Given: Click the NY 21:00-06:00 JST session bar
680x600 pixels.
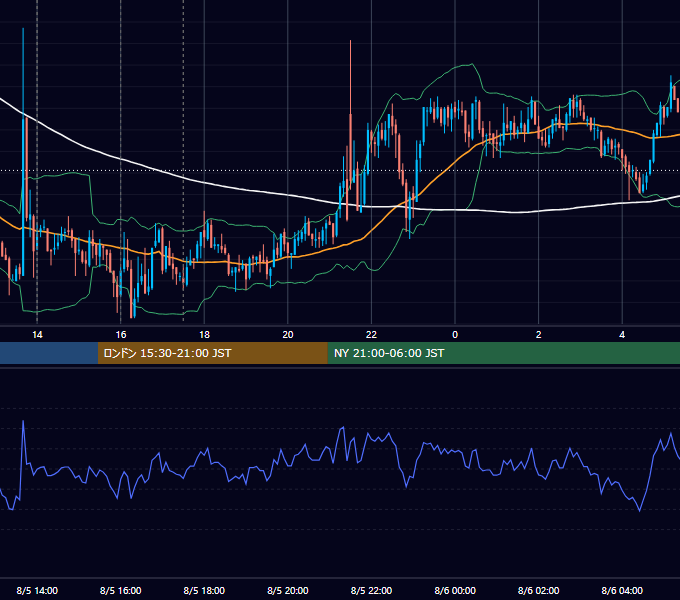Looking at the screenshot, I should tap(503, 353).
